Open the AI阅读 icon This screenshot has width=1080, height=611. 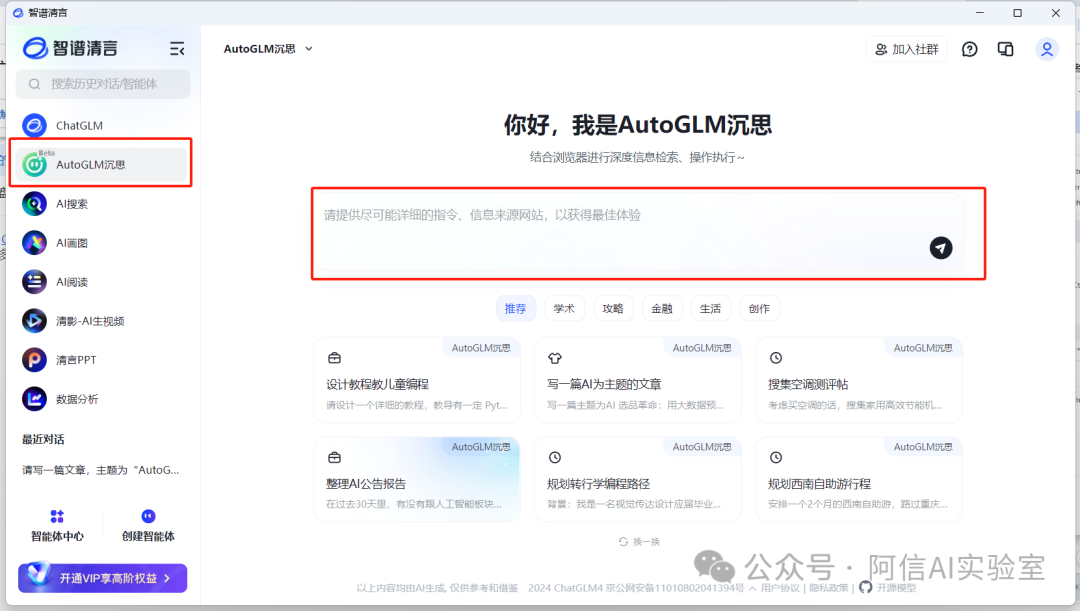coord(34,282)
